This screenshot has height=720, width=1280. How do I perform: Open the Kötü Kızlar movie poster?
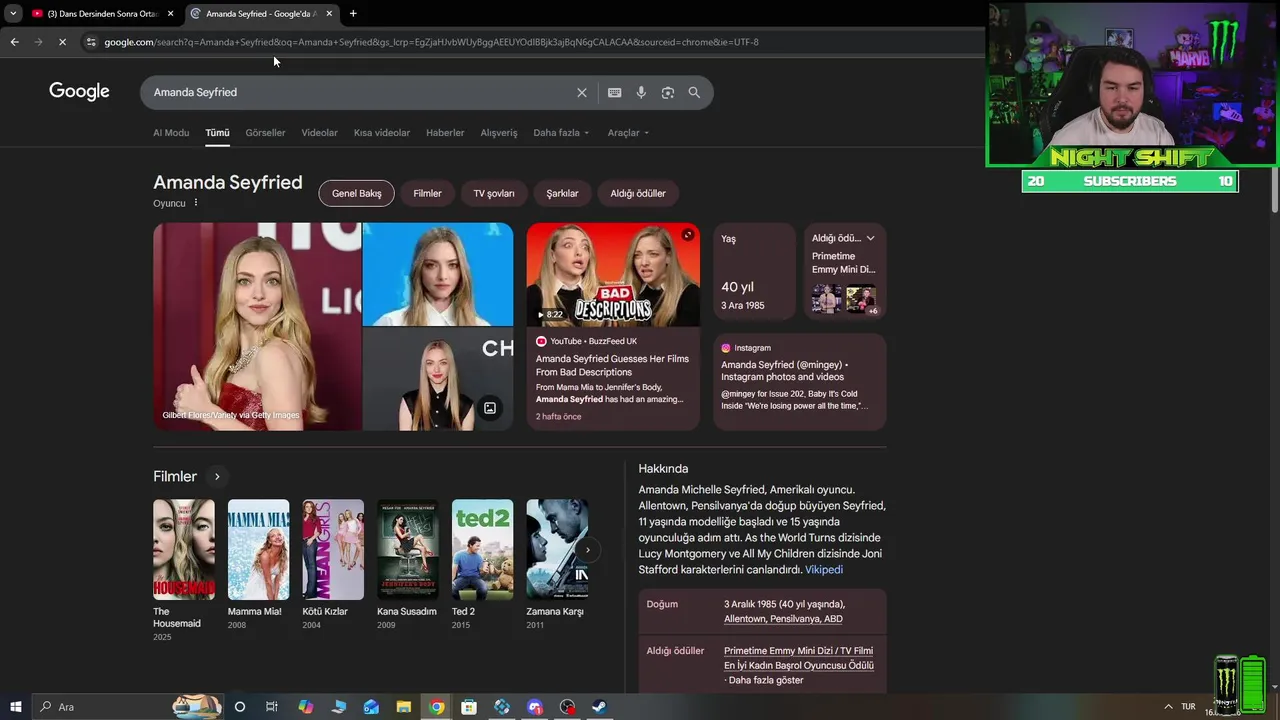coord(333,549)
